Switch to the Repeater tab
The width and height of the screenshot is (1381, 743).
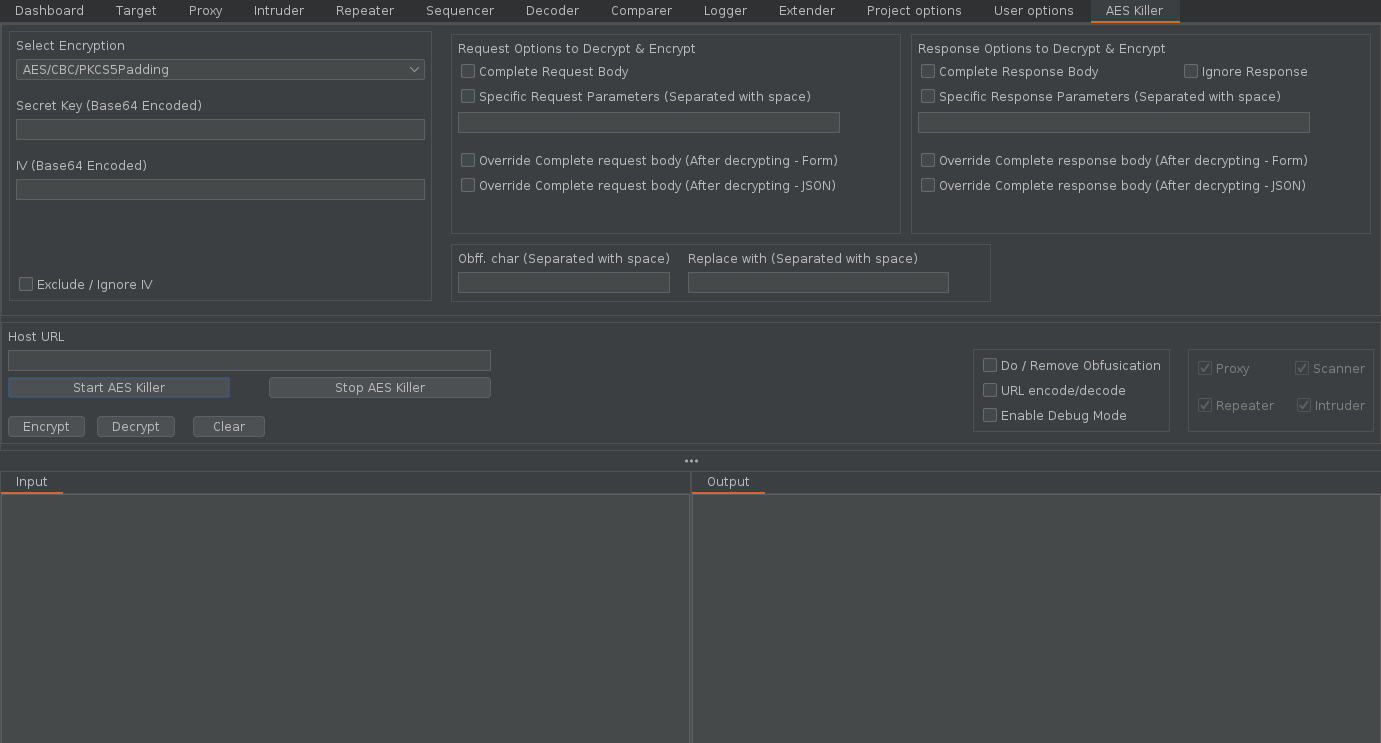point(365,11)
